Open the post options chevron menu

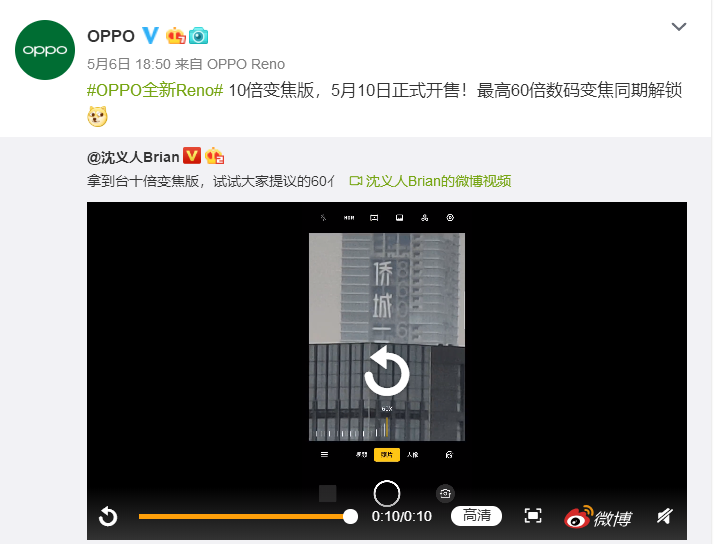[679, 27]
